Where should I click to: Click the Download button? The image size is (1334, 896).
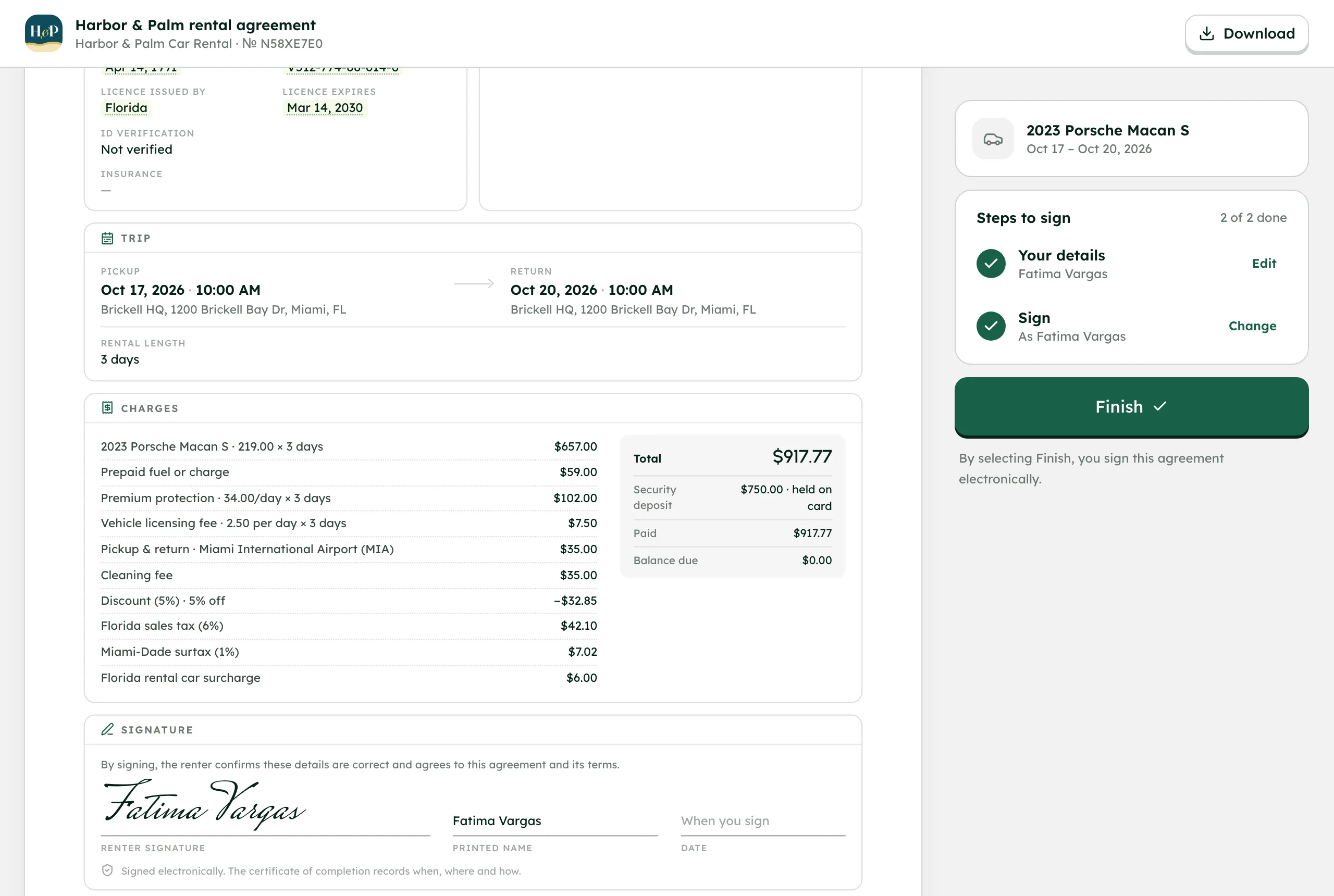click(x=1246, y=34)
